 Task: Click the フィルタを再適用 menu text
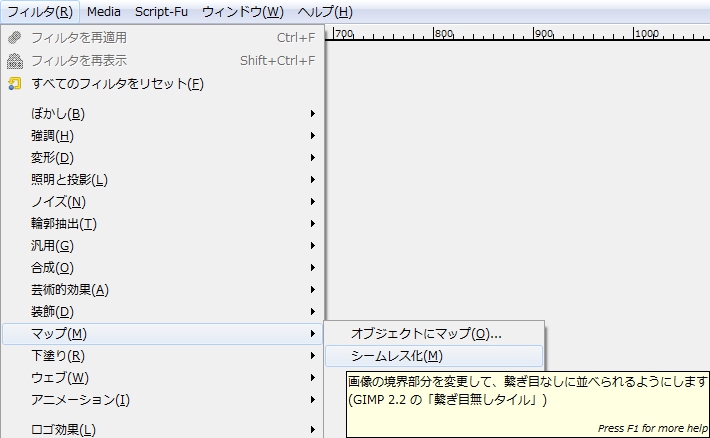click(x=79, y=38)
